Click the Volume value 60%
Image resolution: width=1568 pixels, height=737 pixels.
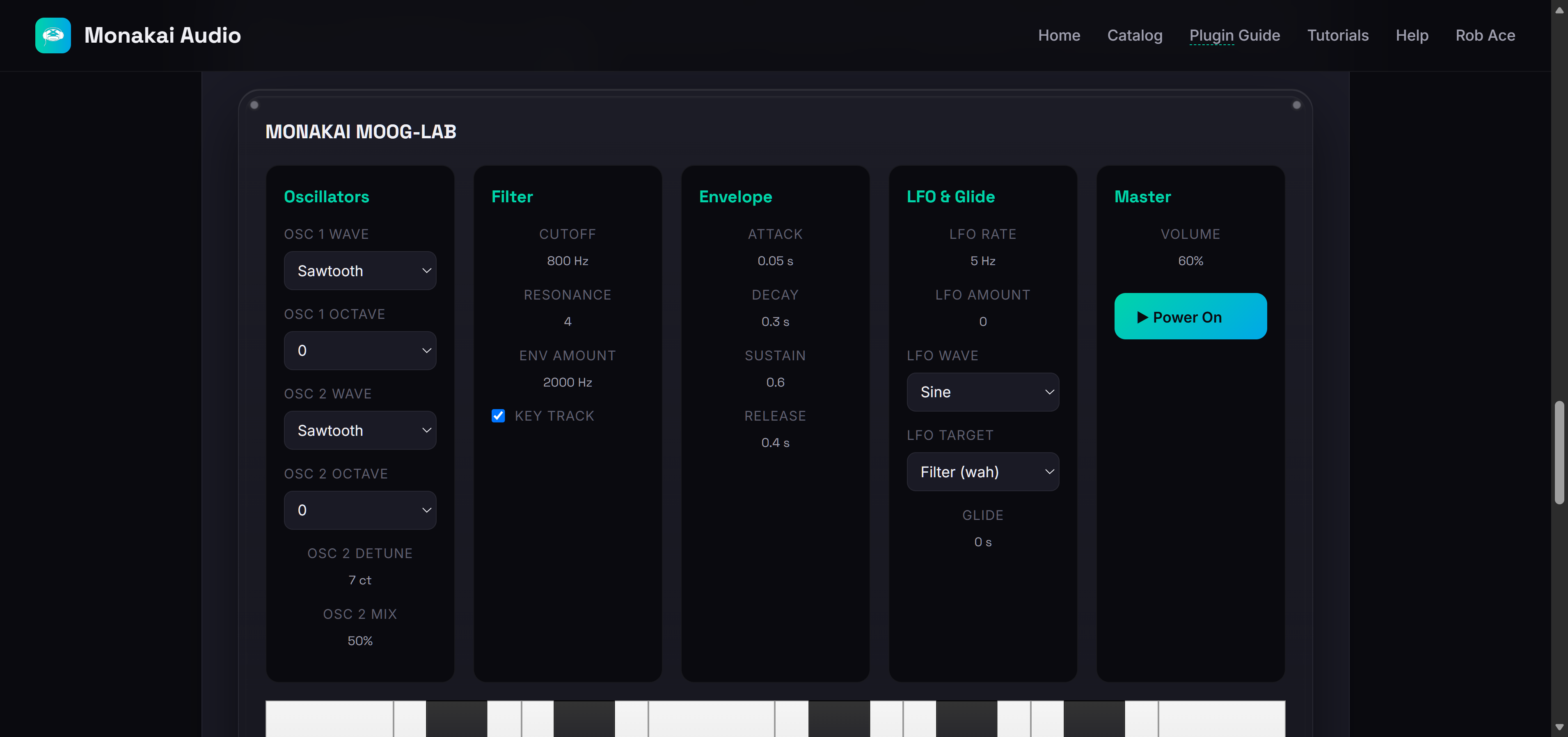[x=1190, y=261]
